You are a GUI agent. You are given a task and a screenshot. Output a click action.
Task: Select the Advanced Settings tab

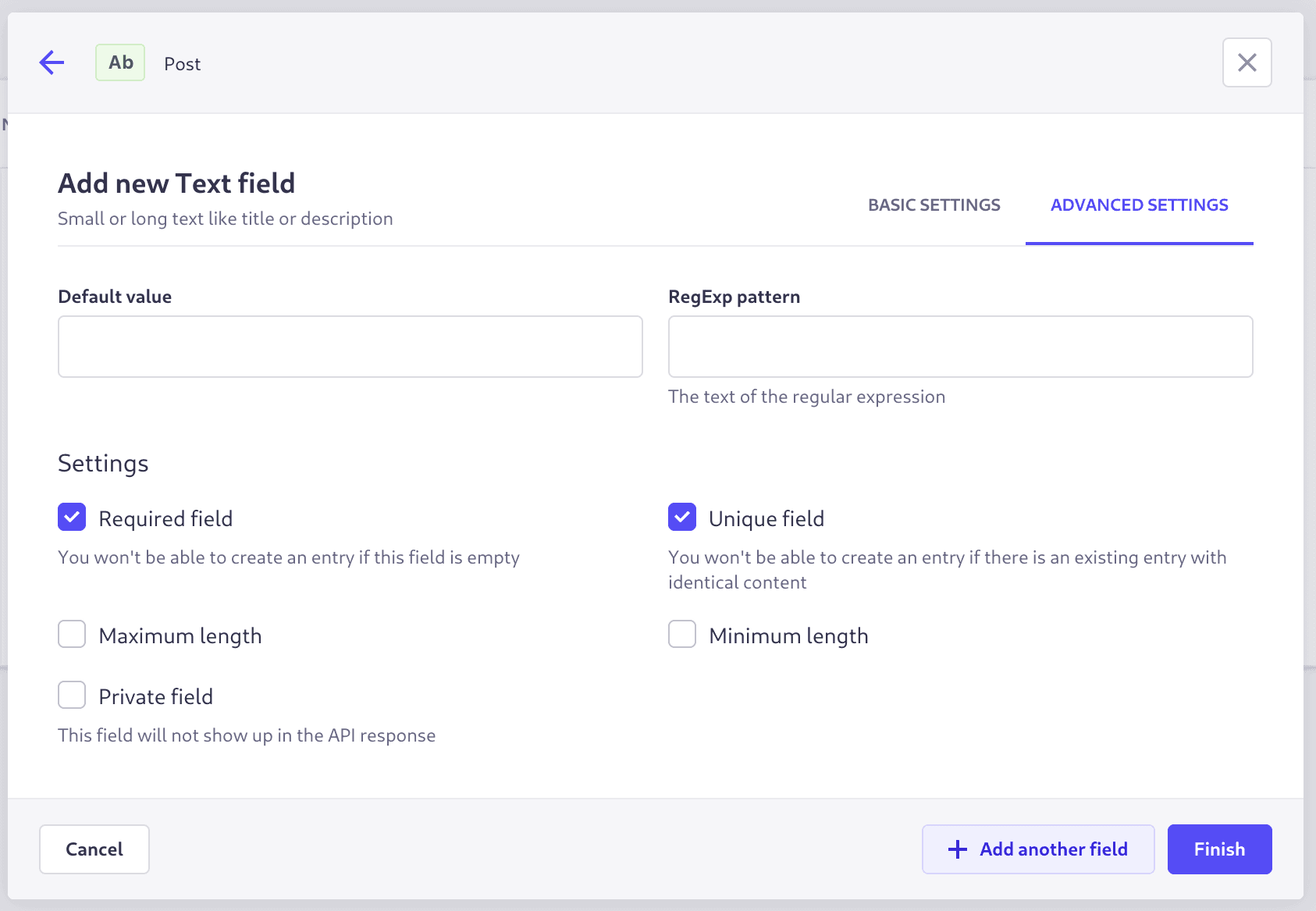(x=1140, y=205)
